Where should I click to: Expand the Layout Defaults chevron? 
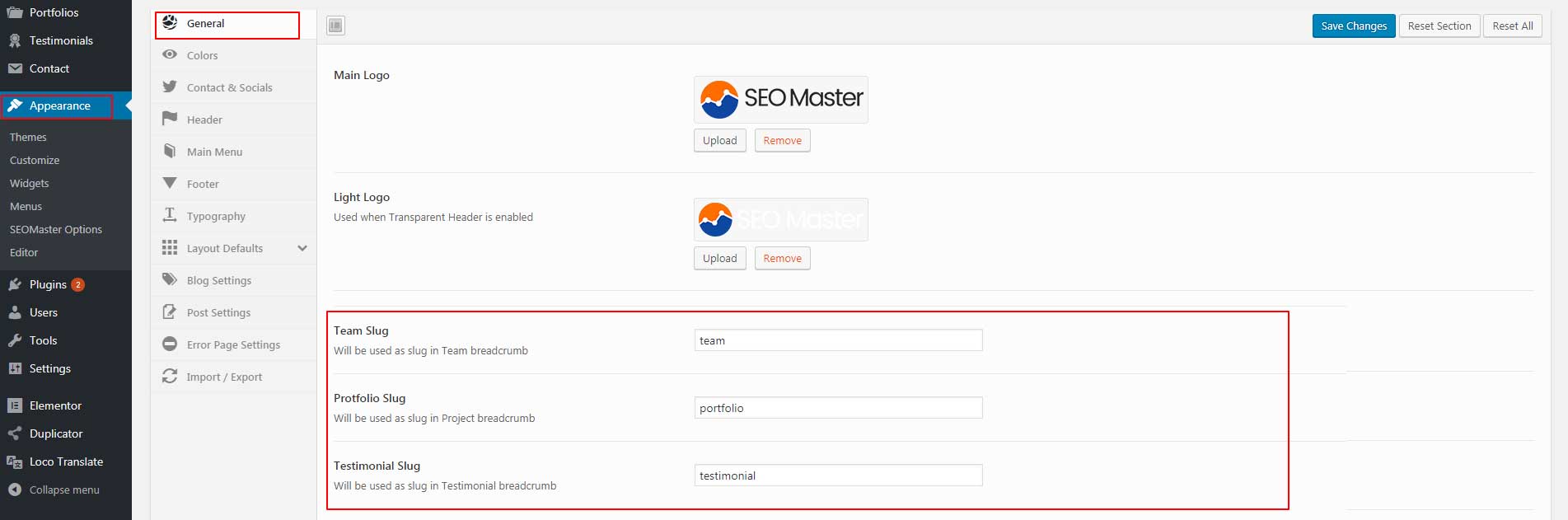pyautogui.click(x=302, y=248)
